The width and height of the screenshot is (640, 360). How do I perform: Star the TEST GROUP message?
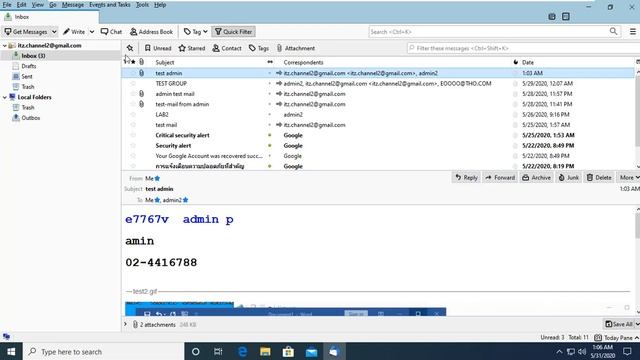pyautogui.click(x=133, y=83)
